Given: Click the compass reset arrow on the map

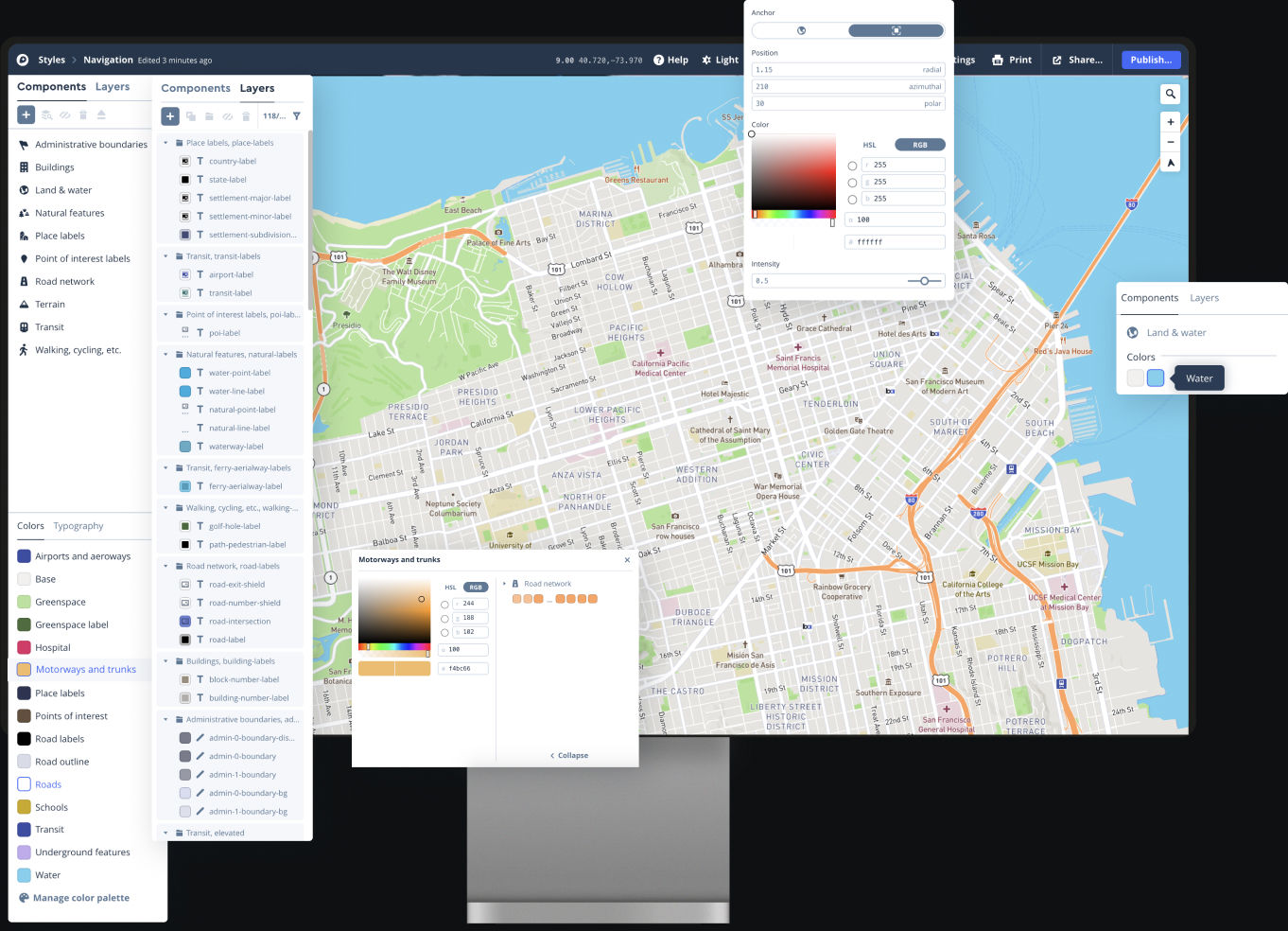Looking at the screenshot, I should point(1171,162).
